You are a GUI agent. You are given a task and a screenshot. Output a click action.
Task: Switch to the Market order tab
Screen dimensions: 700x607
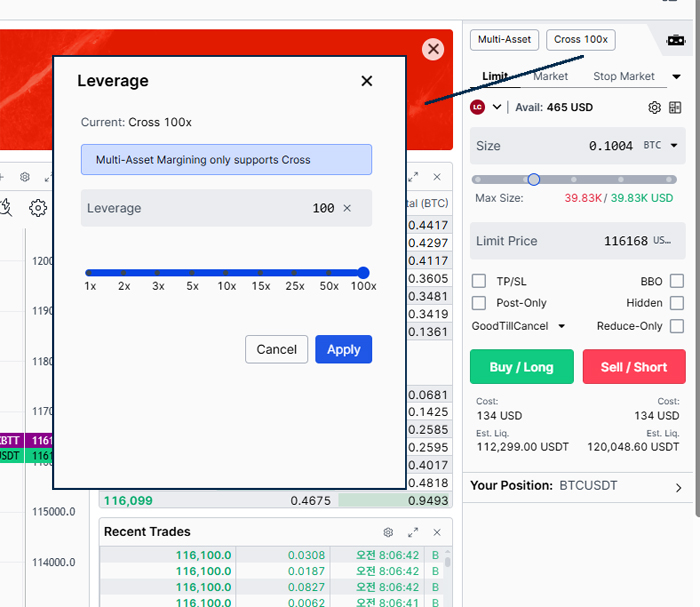550,76
